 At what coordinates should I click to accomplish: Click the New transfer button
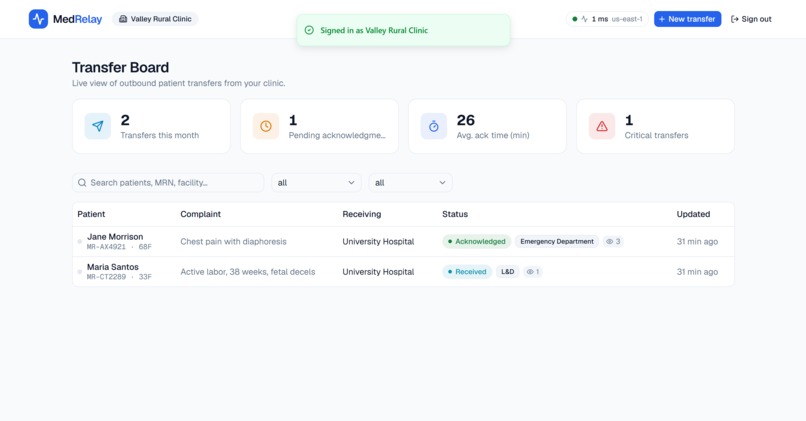point(687,19)
